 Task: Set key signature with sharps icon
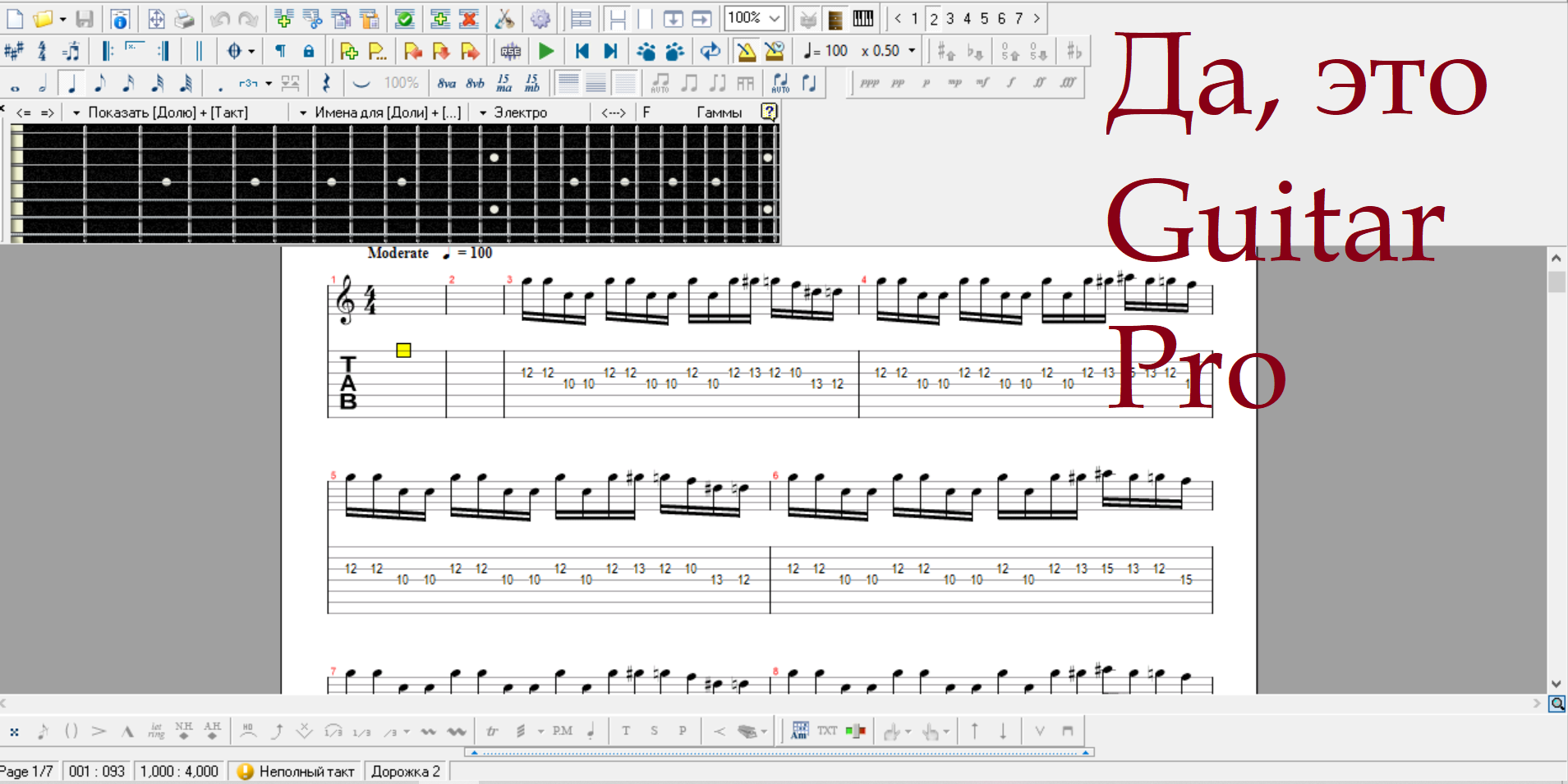coord(14,51)
